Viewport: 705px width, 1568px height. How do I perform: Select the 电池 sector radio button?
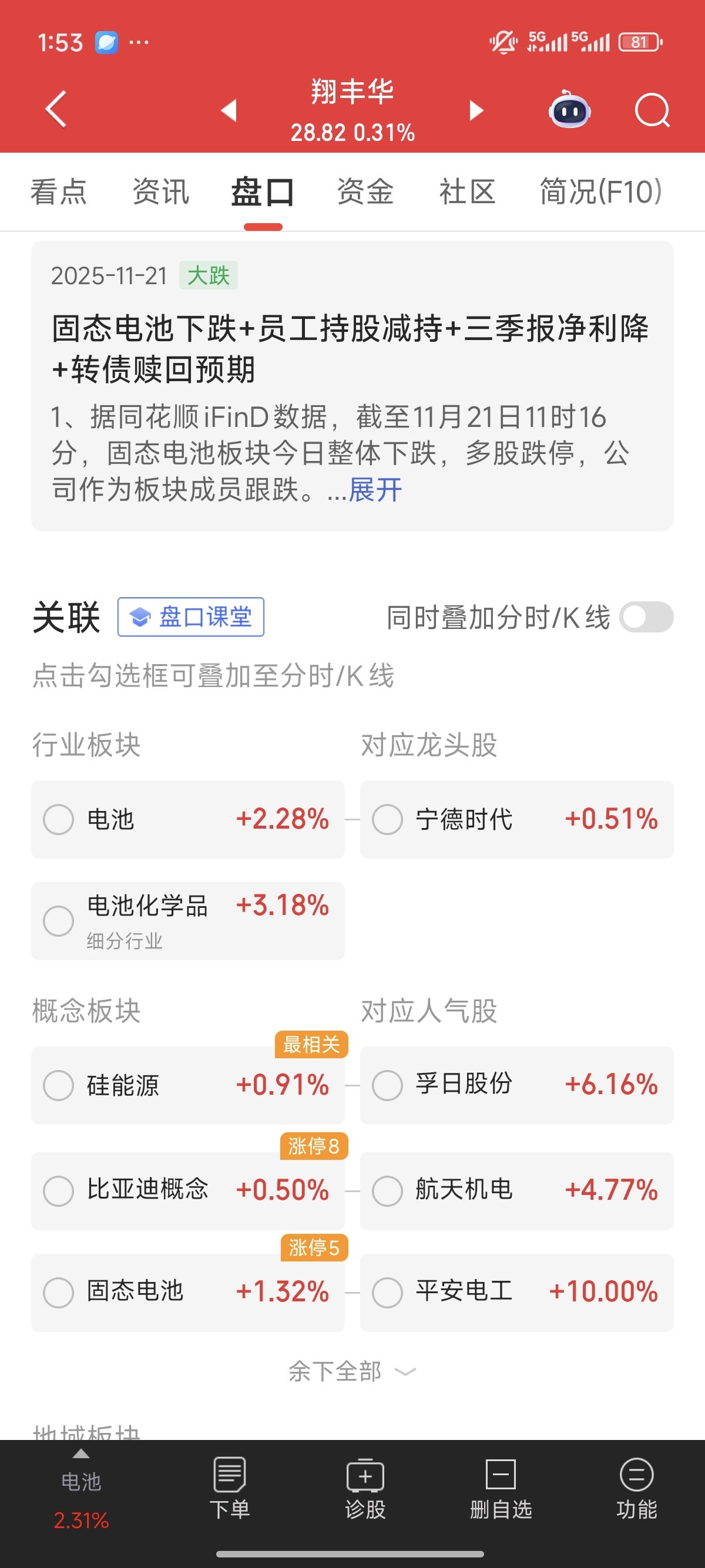(58, 819)
